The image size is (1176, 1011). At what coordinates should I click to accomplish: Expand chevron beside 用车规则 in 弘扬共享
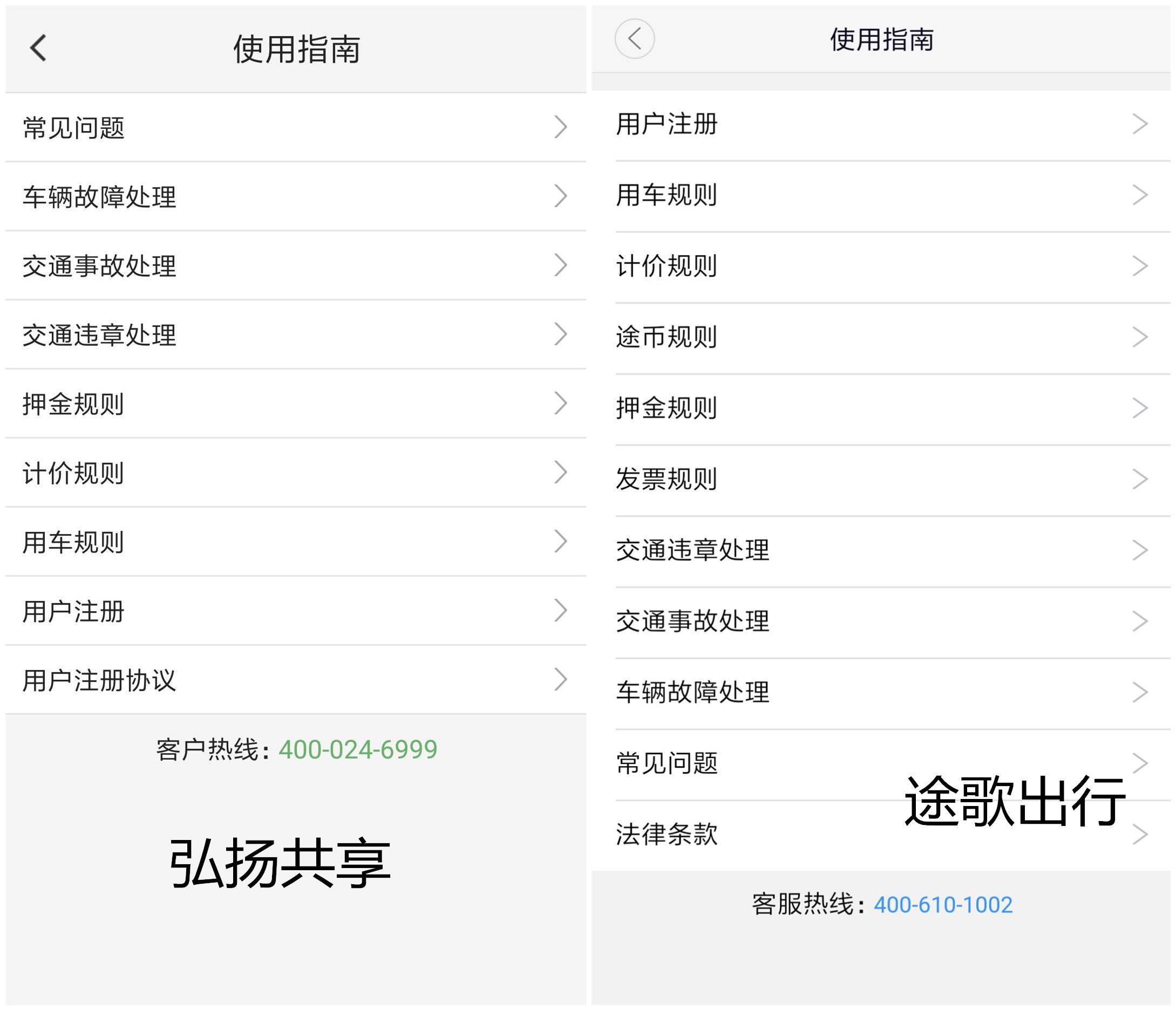point(561,542)
